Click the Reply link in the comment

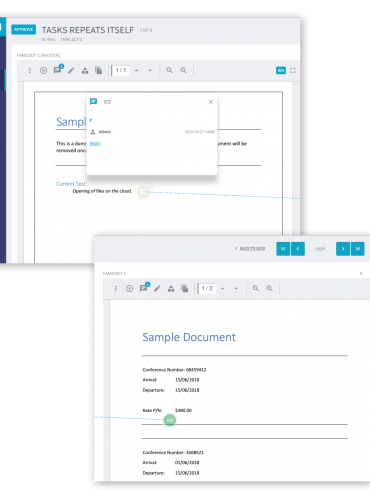click(x=95, y=143)
